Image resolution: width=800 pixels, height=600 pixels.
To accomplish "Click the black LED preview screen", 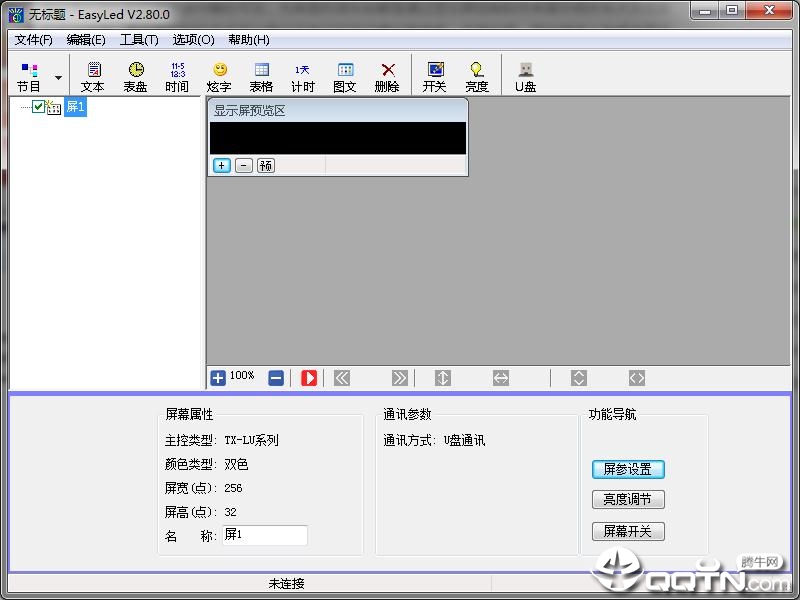I will [338, 138].
